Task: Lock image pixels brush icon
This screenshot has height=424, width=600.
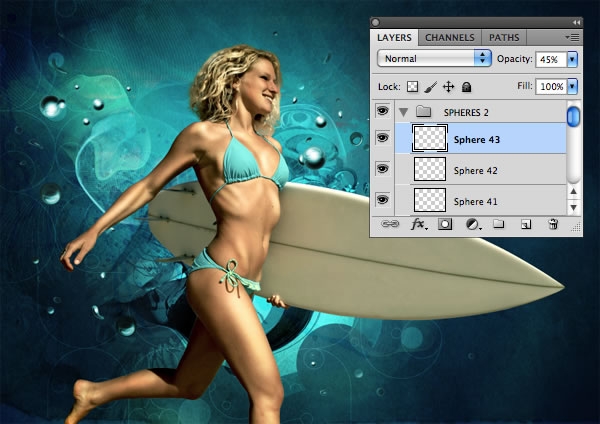Action: (x=430, y=87)
